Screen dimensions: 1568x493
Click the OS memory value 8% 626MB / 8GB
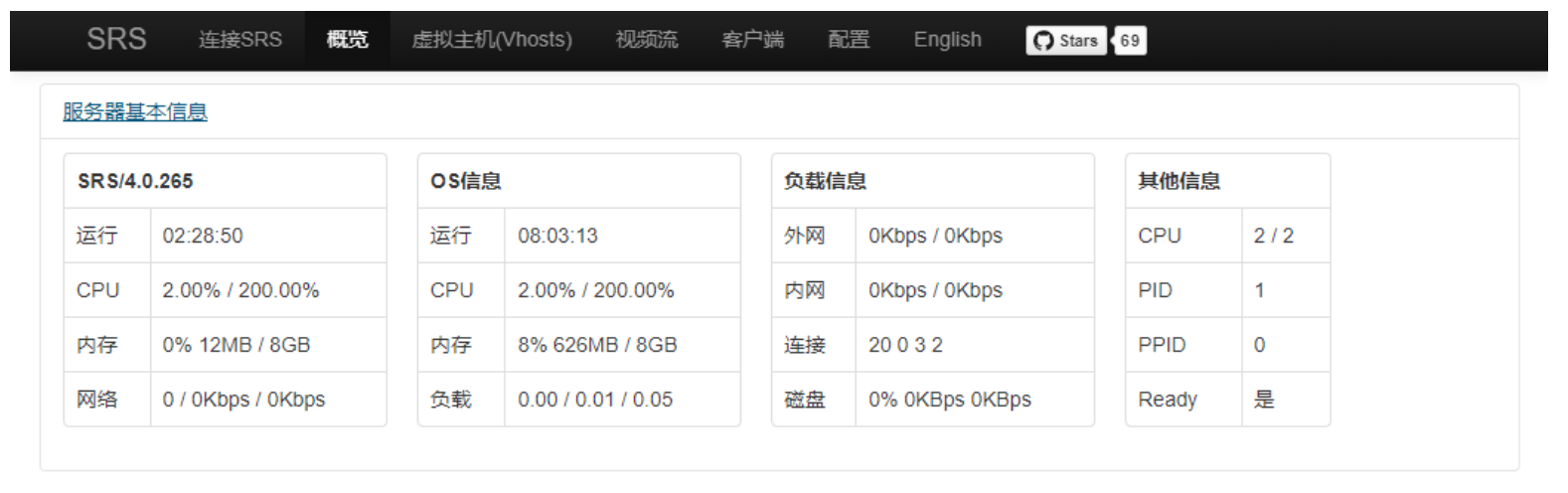coord(597,345)
